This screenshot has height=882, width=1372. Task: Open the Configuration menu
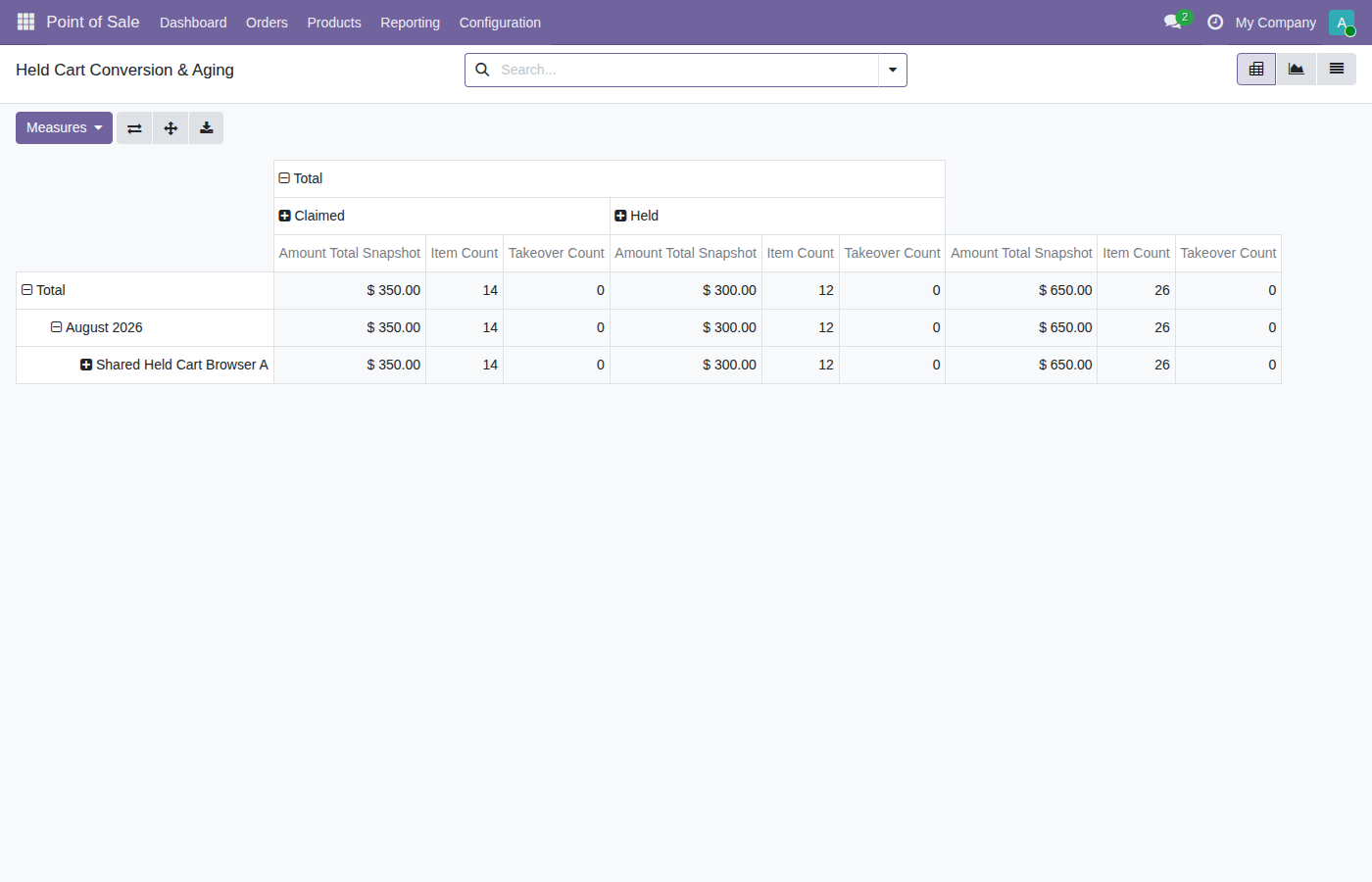500,23
